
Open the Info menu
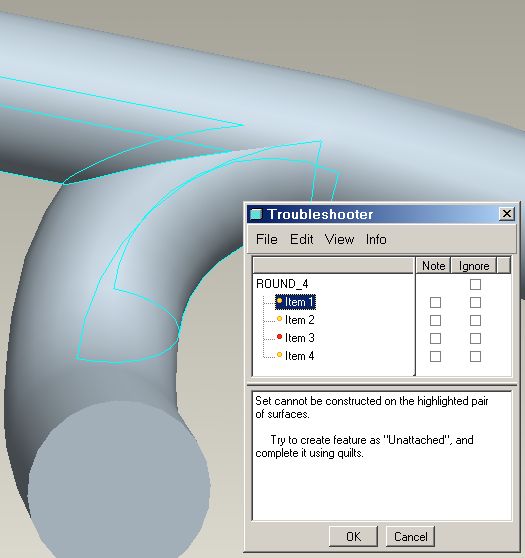[376, 239]
